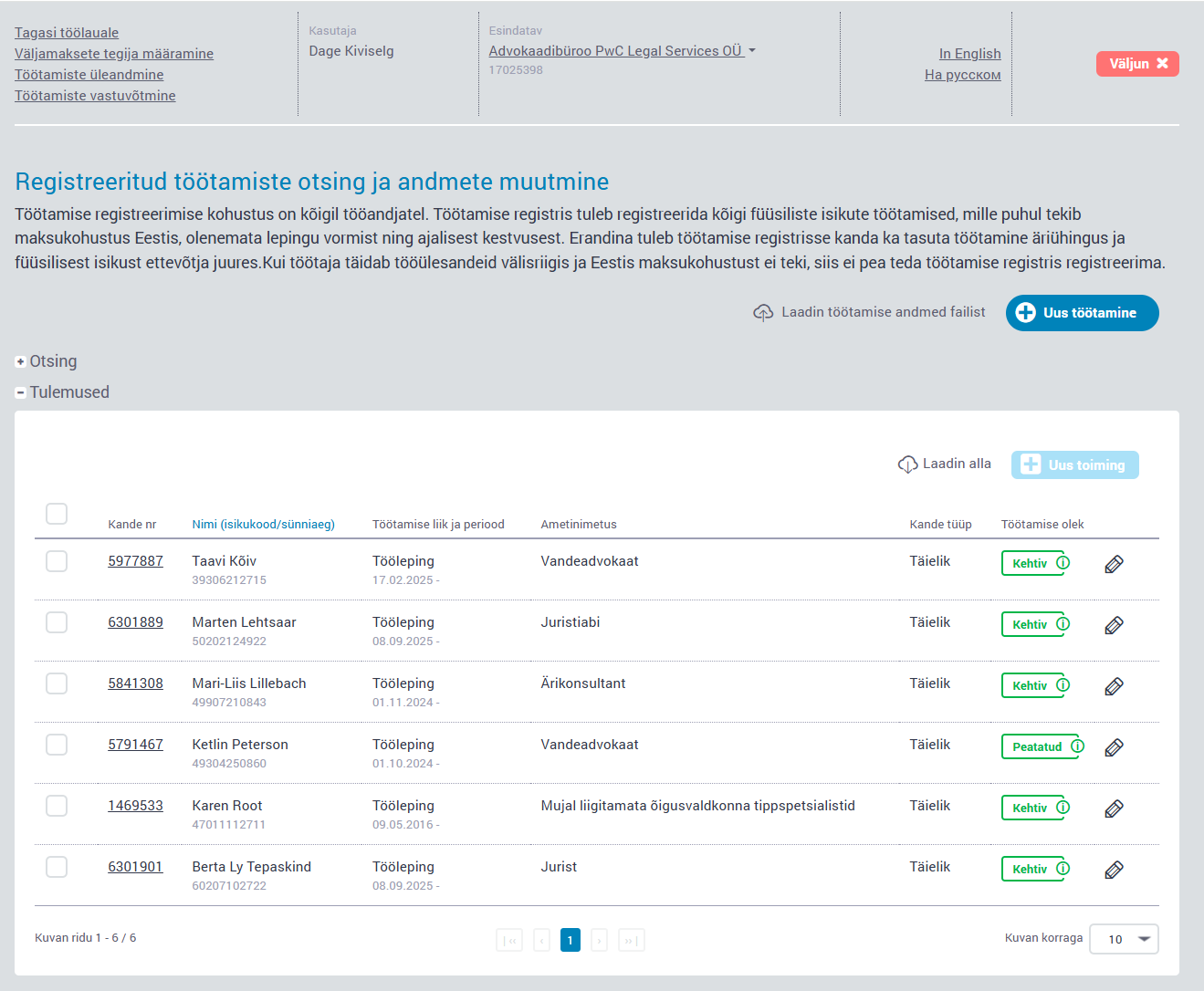Click info icon in Peatatud status badge
The width and height of the screenshot is (1204, 991).
tap(1077, 746)
